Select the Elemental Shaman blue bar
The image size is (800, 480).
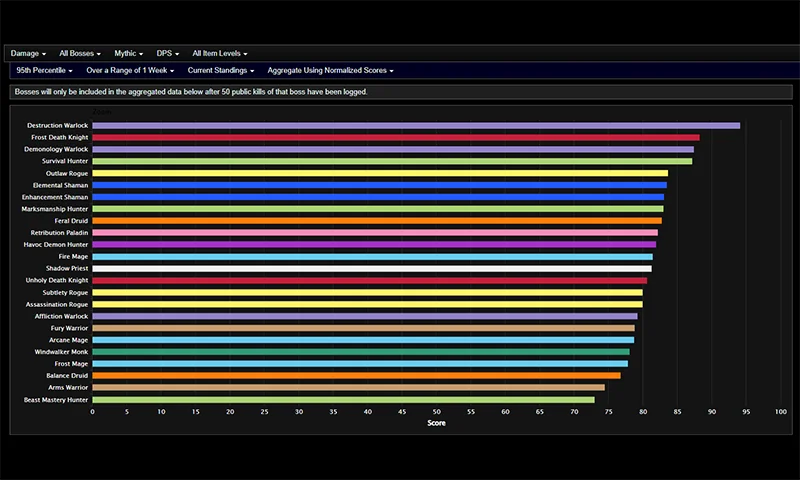[x=379, y=185]
